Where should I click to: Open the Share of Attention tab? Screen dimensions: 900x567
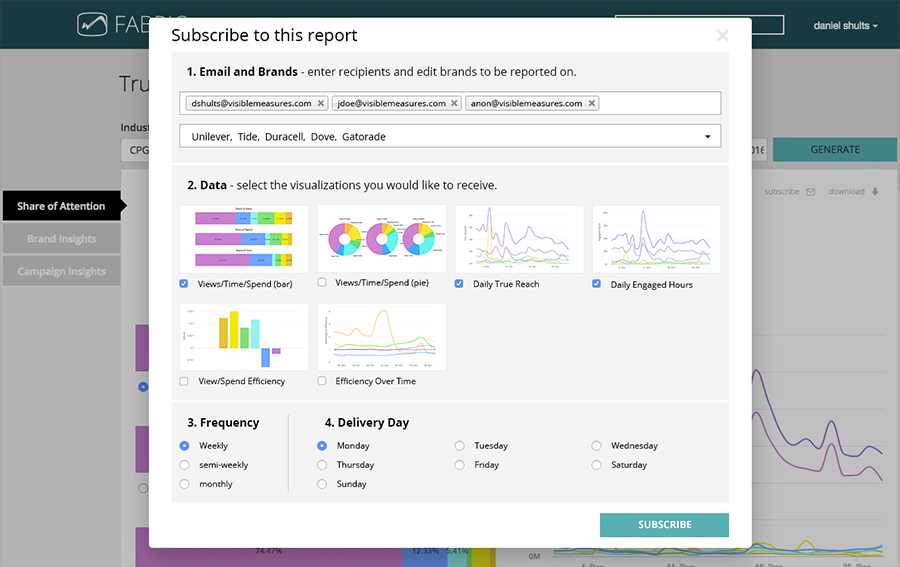61,206
